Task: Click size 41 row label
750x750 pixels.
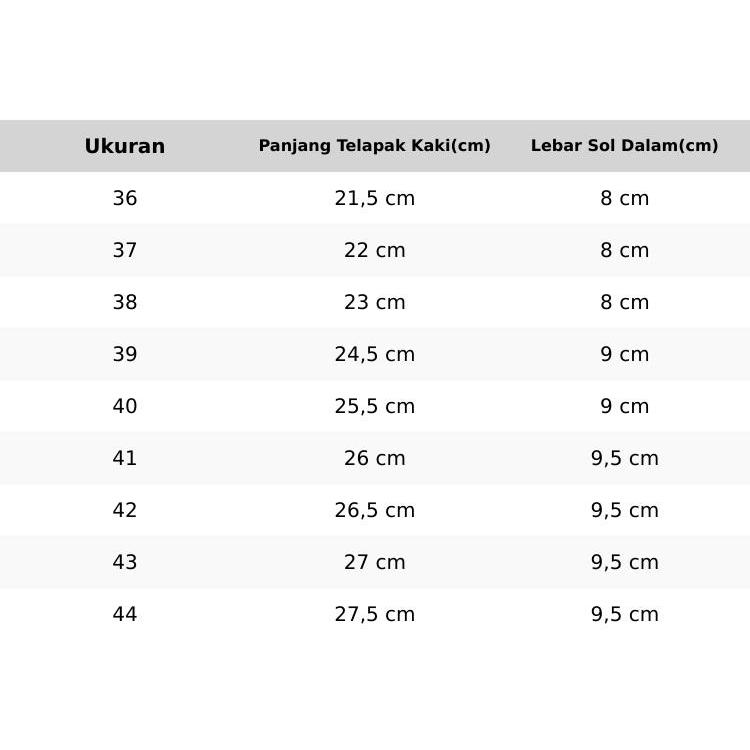Action: [x=125, y=458]
